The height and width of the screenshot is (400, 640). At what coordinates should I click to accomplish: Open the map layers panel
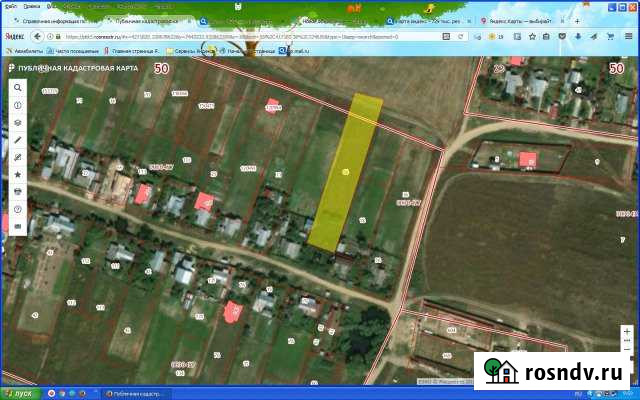coord(17,122)
